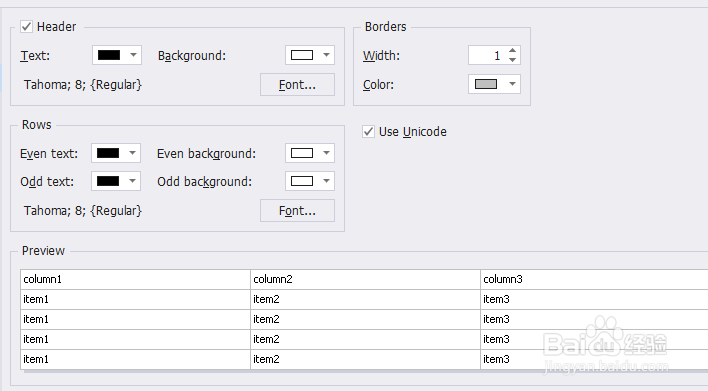Click the column1 header cell in Preview
This screenshot has width=708, height=391.
[135, 279]
